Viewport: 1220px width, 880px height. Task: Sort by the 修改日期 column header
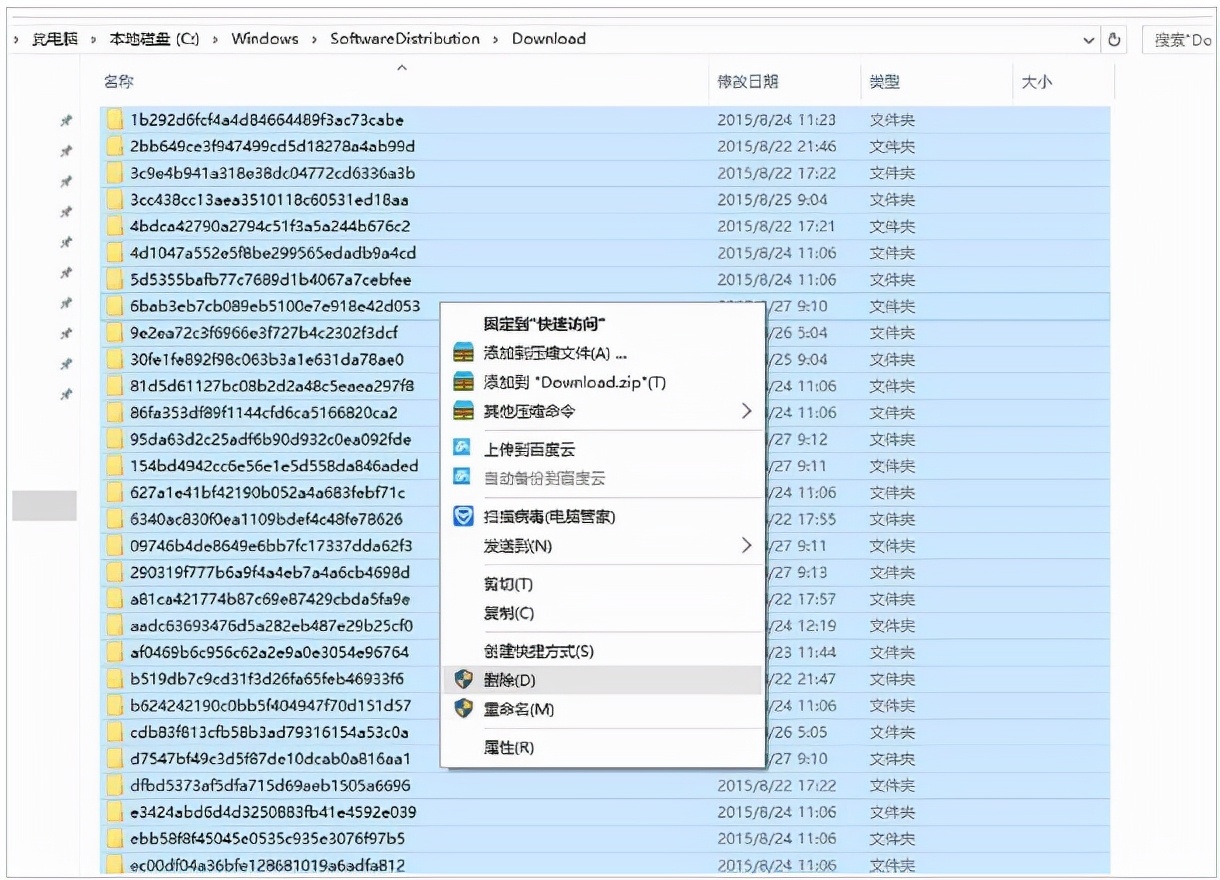[x=748, y=82]
